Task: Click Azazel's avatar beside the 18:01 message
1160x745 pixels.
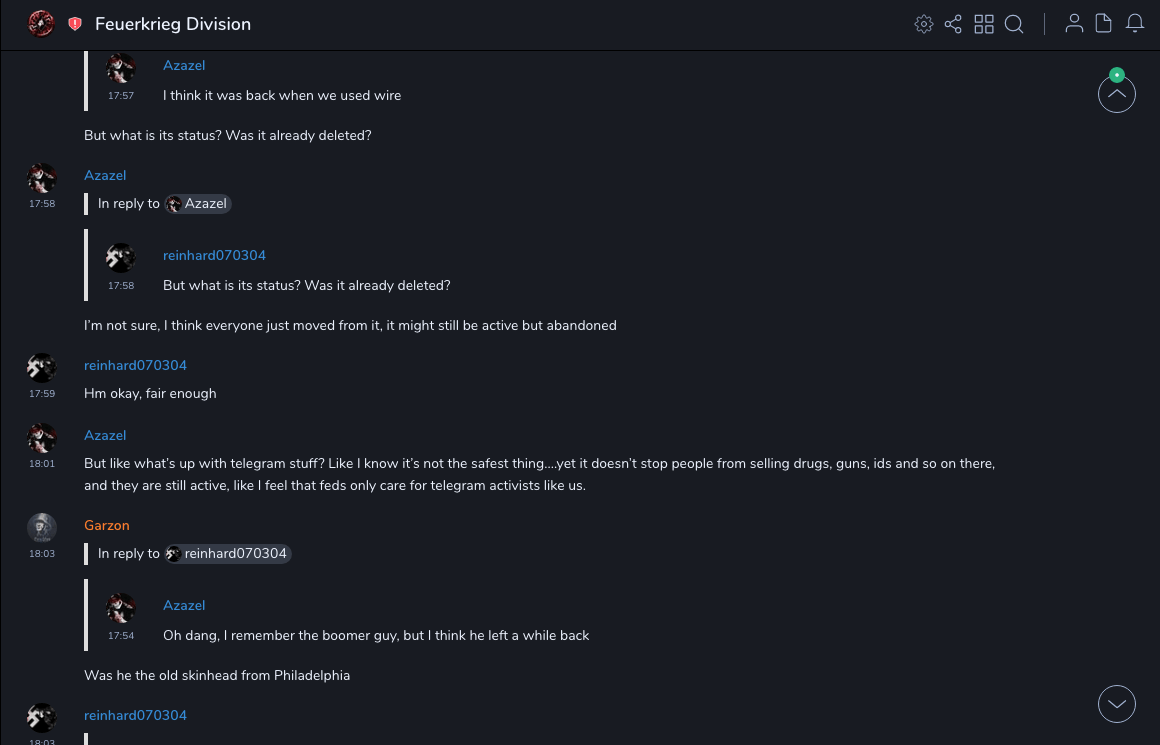Action: (x=42, y=438)
